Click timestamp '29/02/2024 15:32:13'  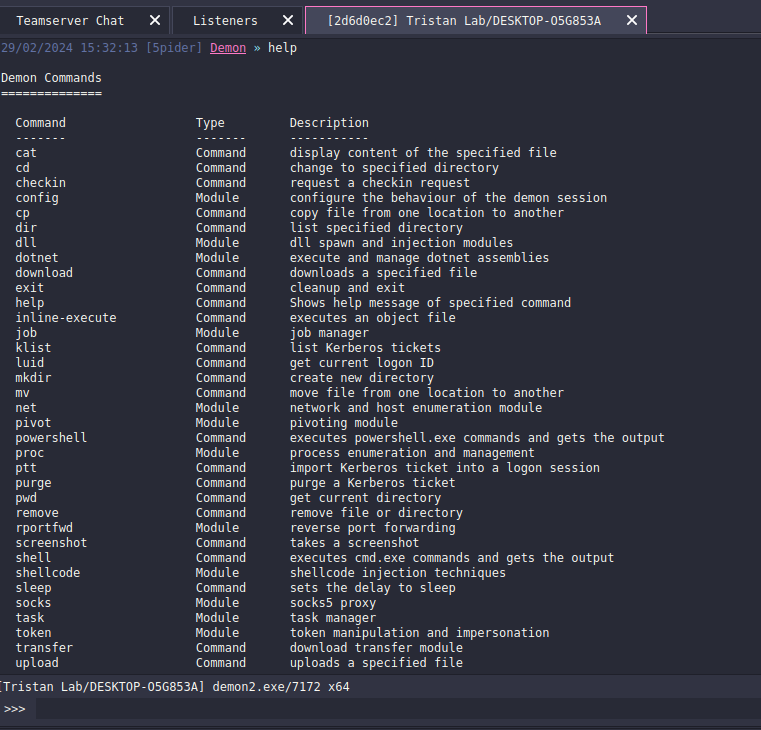[x=69, y=48]
